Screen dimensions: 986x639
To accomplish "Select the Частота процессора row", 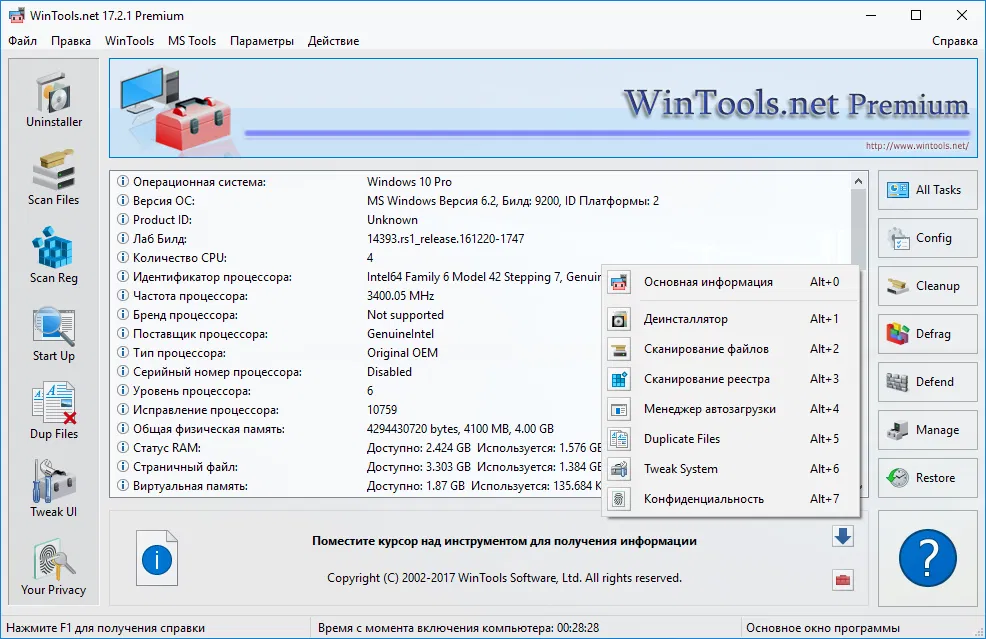I will (x=358, y=296).
